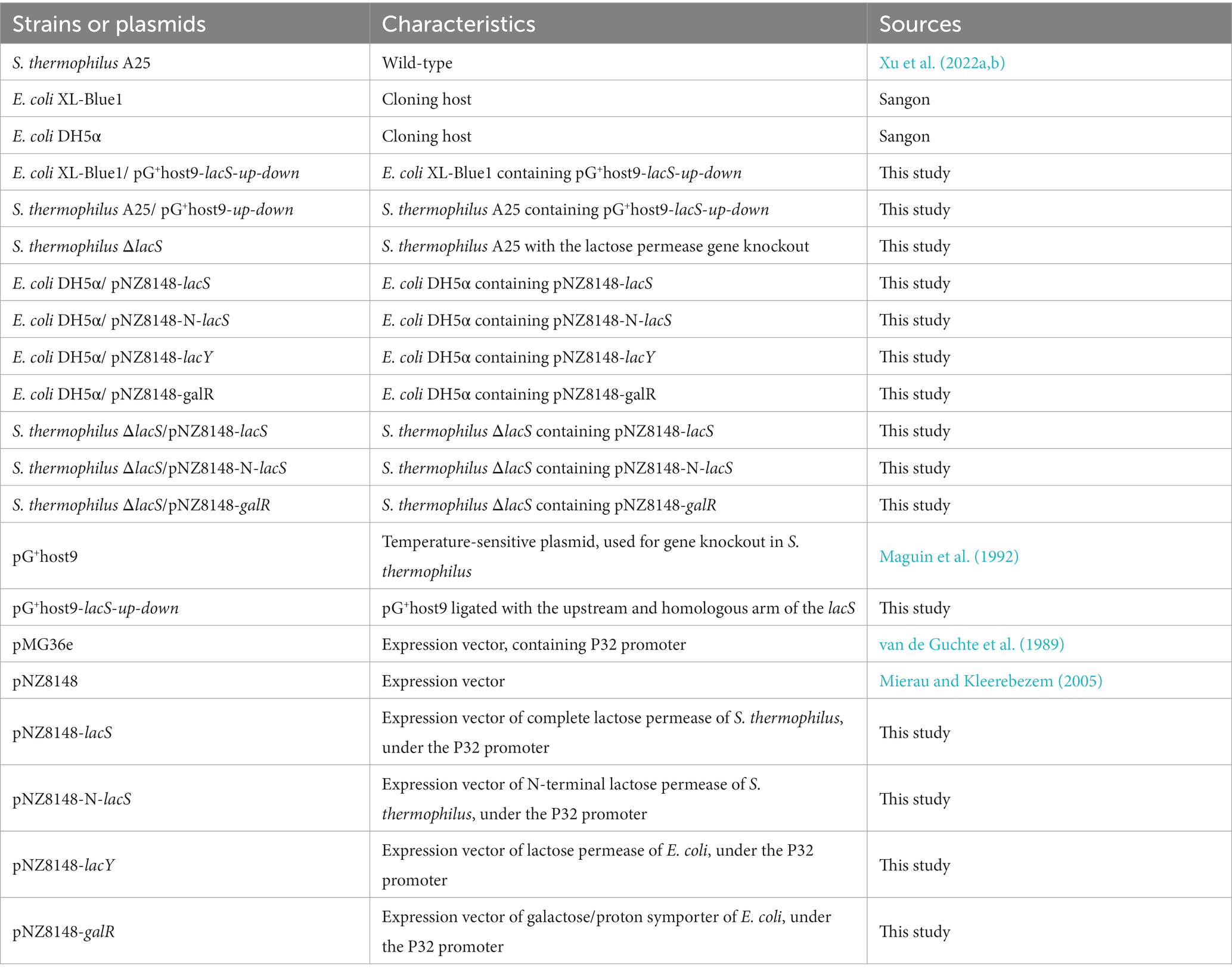Select 'Expression vector, containing P32 promoter' text
Viewport: 1232px width, 973px height.
[533, 644]
